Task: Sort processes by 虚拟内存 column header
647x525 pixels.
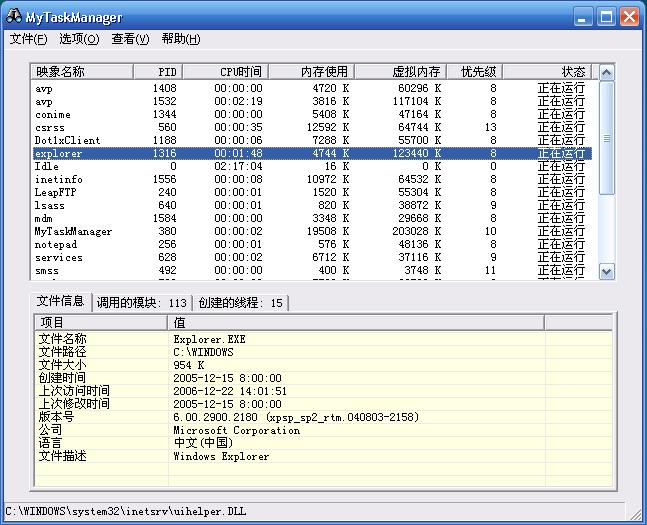Action: coord(401,72)
